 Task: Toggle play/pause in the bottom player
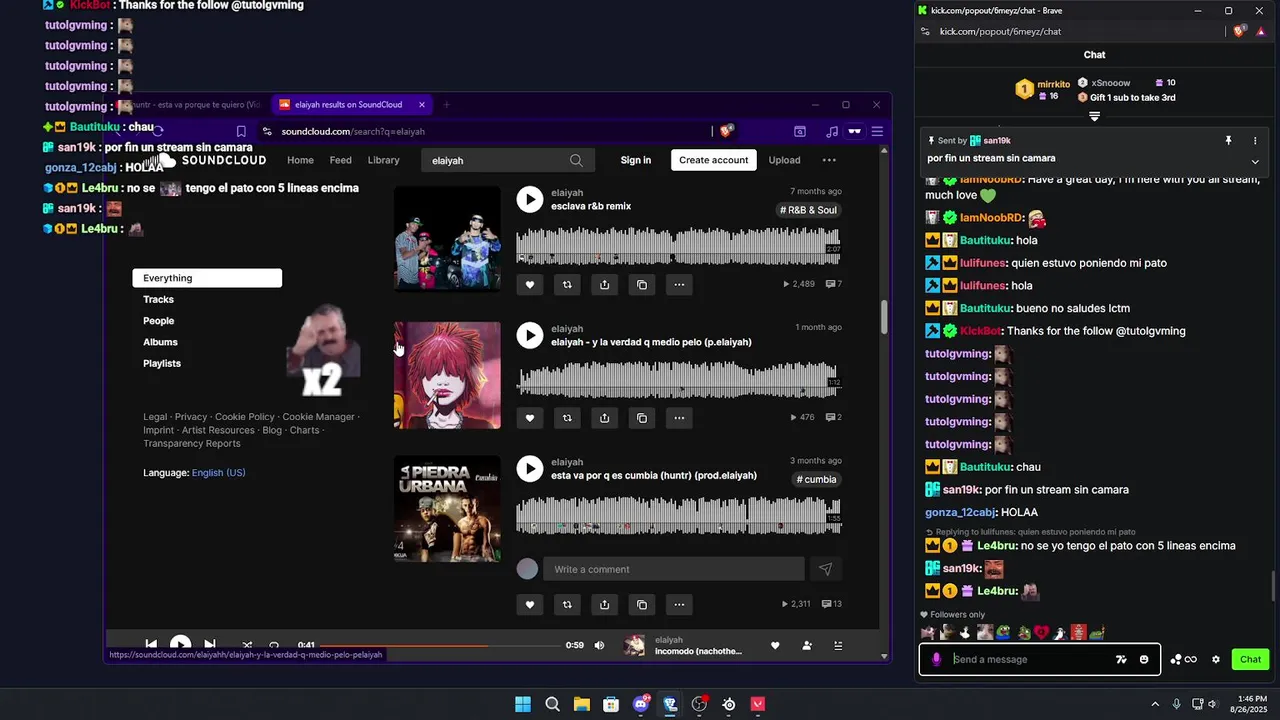180,645
